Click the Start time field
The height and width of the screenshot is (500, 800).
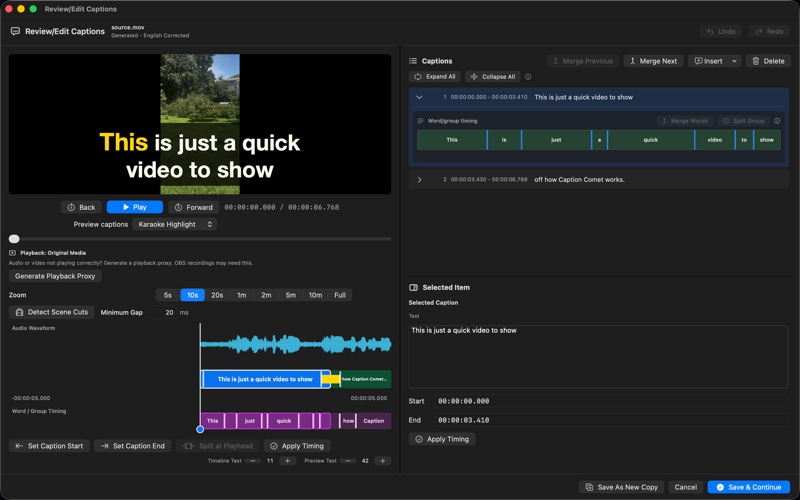click(611, 401)
